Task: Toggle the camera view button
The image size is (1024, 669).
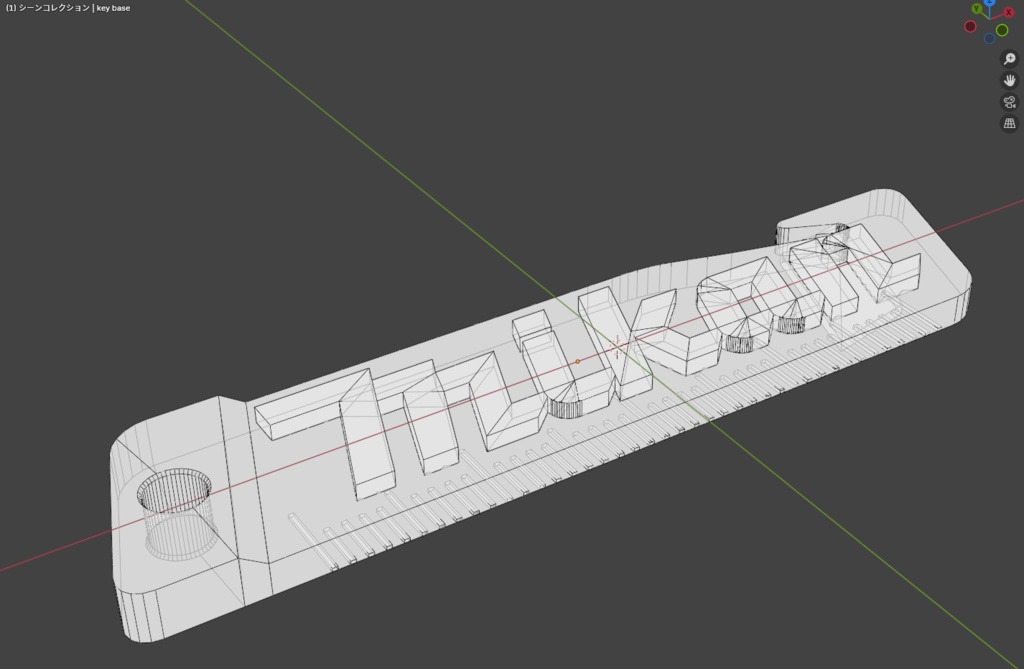Action: tap(1010, 102)
